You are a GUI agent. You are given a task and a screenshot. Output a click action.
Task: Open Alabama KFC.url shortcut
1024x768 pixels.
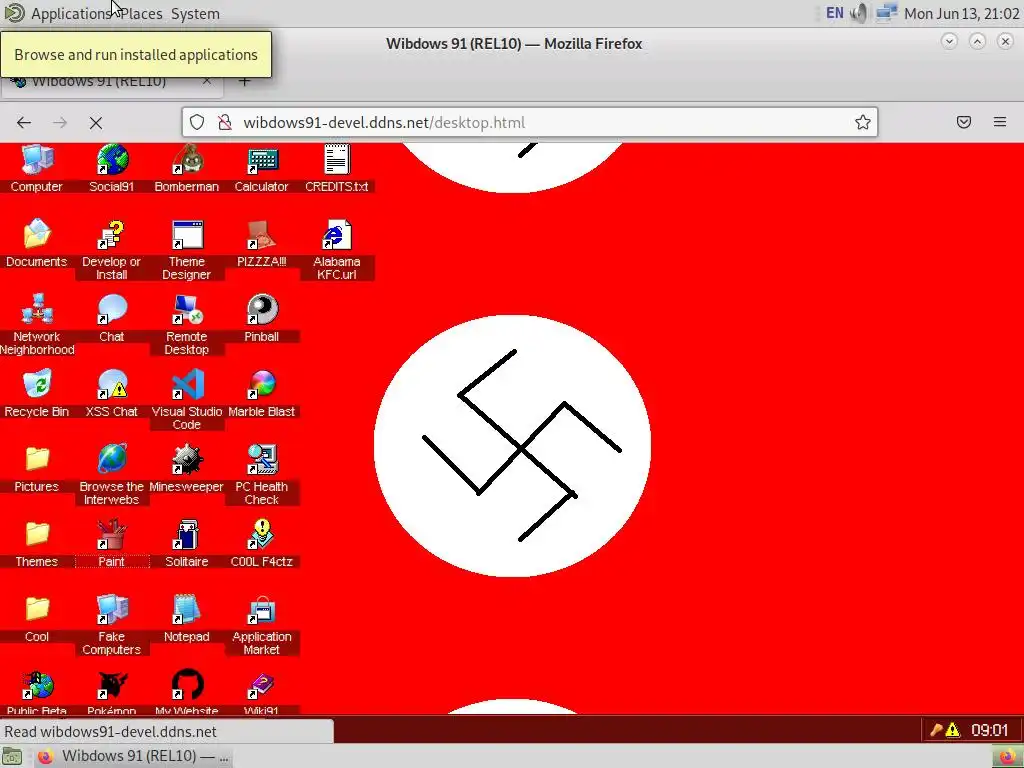coord(337,251)
